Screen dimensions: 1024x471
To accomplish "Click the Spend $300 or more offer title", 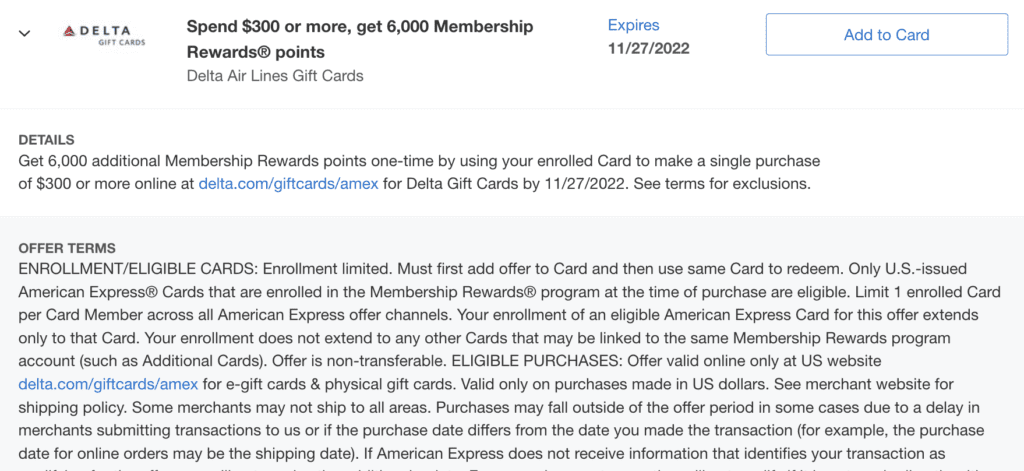I will (x=359, y=39).
